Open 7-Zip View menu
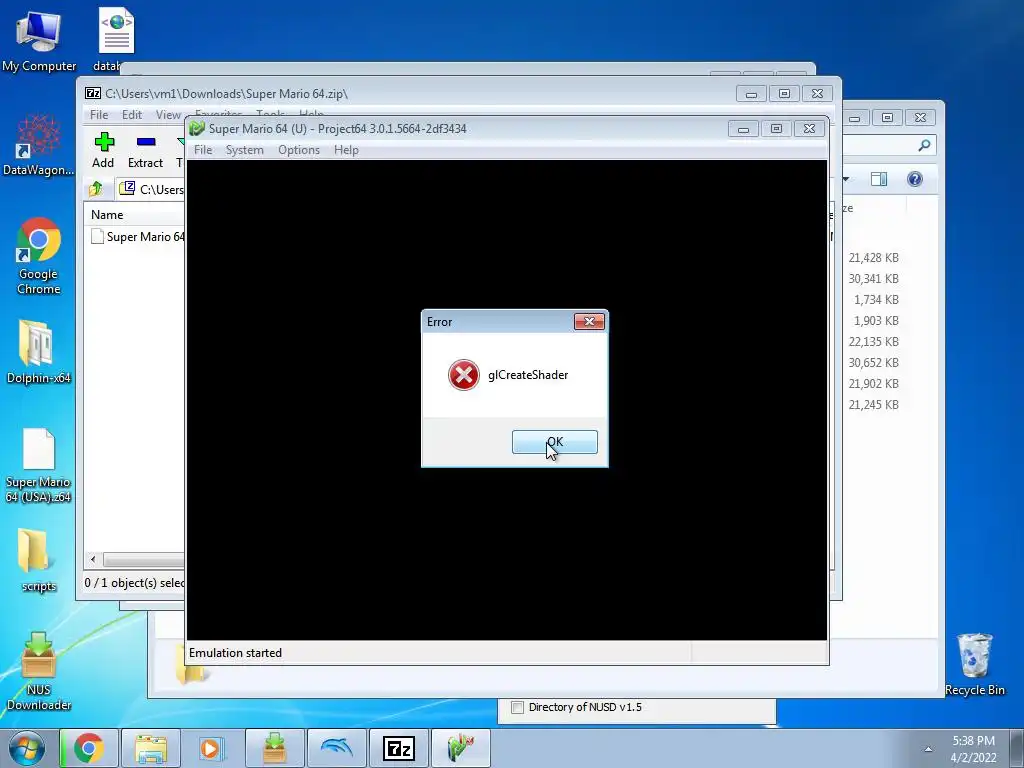The width and height of the screenshot is (1024, 768). point(168,114)
